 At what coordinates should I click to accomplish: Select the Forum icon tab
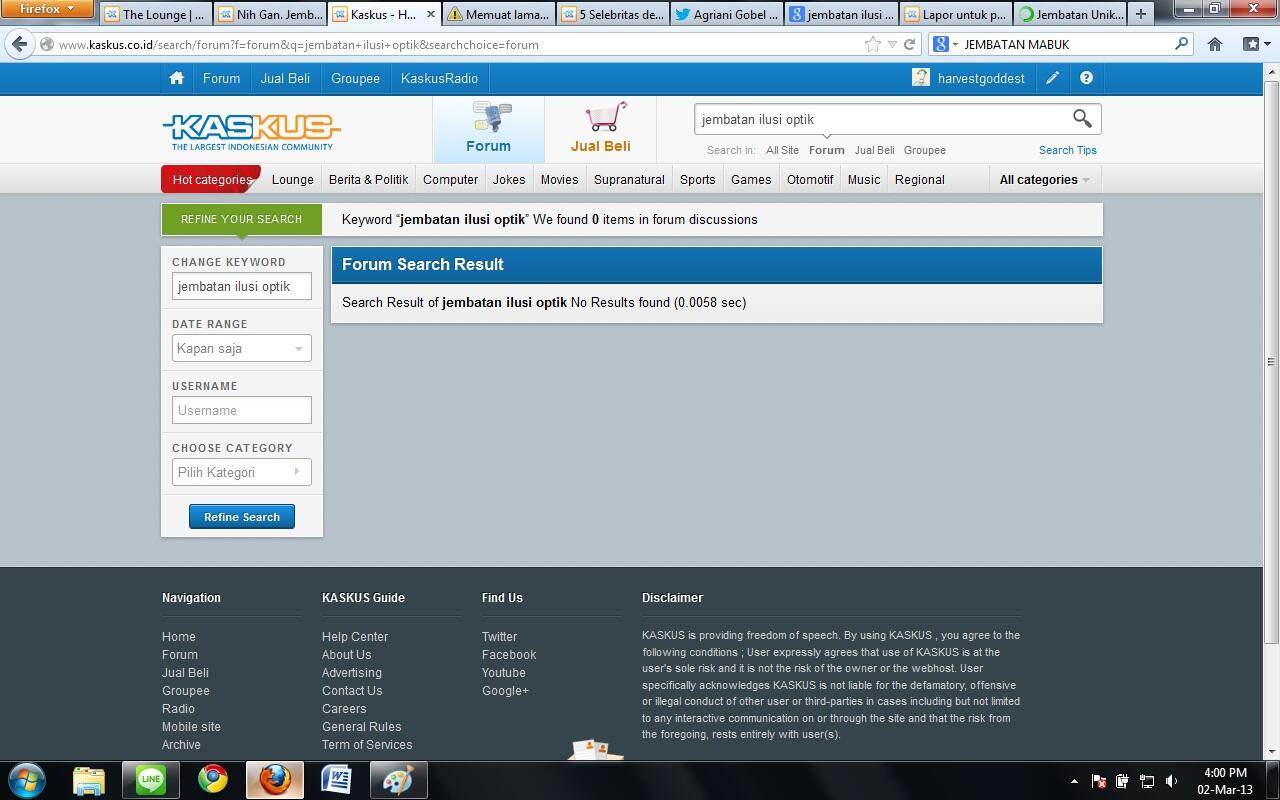[488, 129]
